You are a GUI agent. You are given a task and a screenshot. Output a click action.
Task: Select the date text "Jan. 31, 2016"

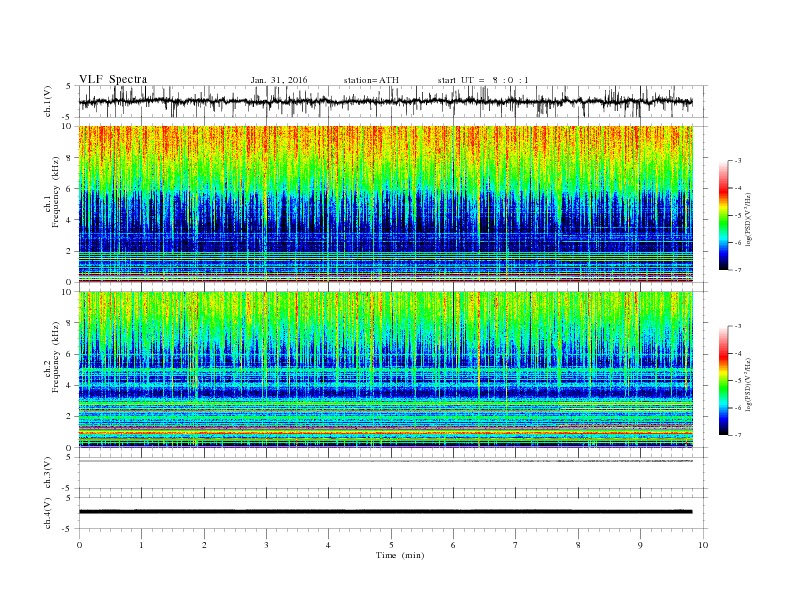[279, 80]
